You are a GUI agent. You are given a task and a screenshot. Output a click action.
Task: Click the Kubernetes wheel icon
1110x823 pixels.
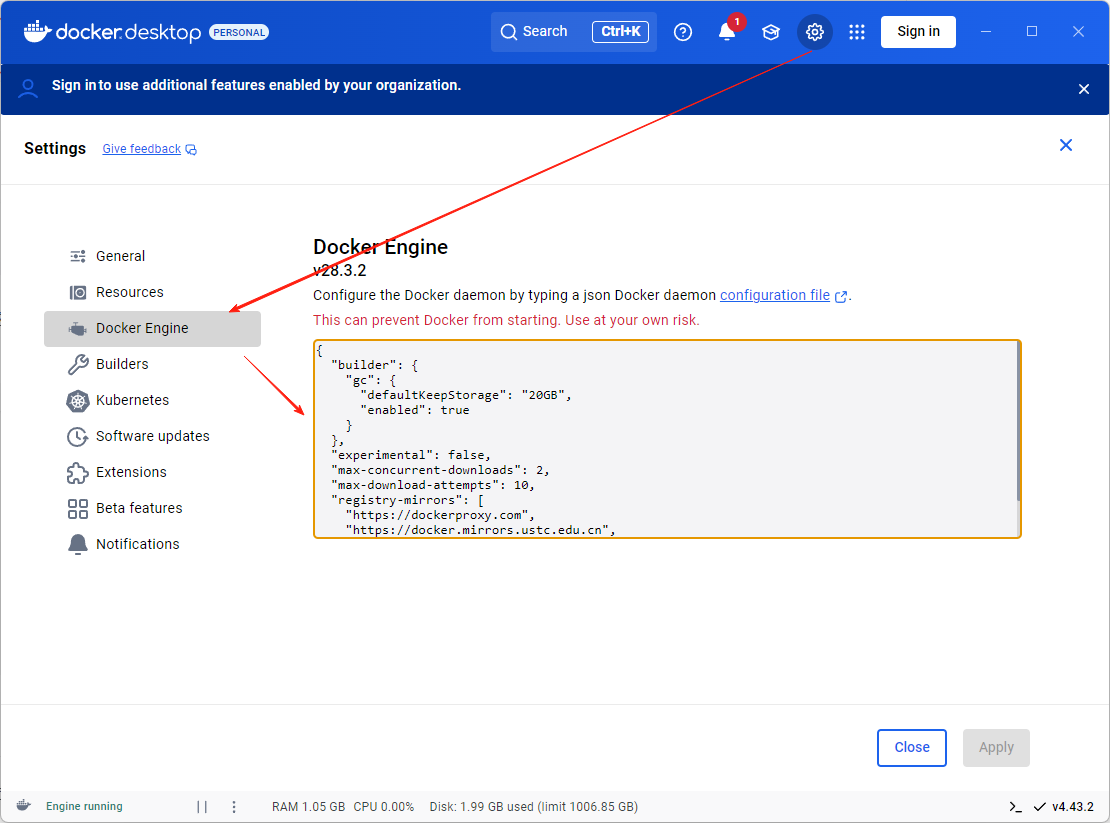(x=78, y=401)
